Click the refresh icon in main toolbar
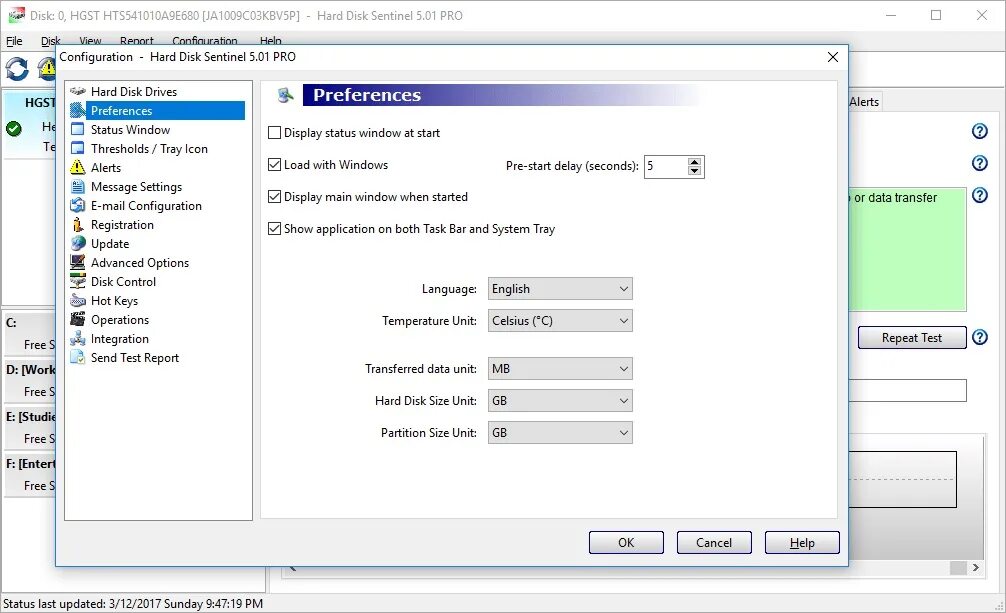 pyautogui.click(x=17, y=69)
